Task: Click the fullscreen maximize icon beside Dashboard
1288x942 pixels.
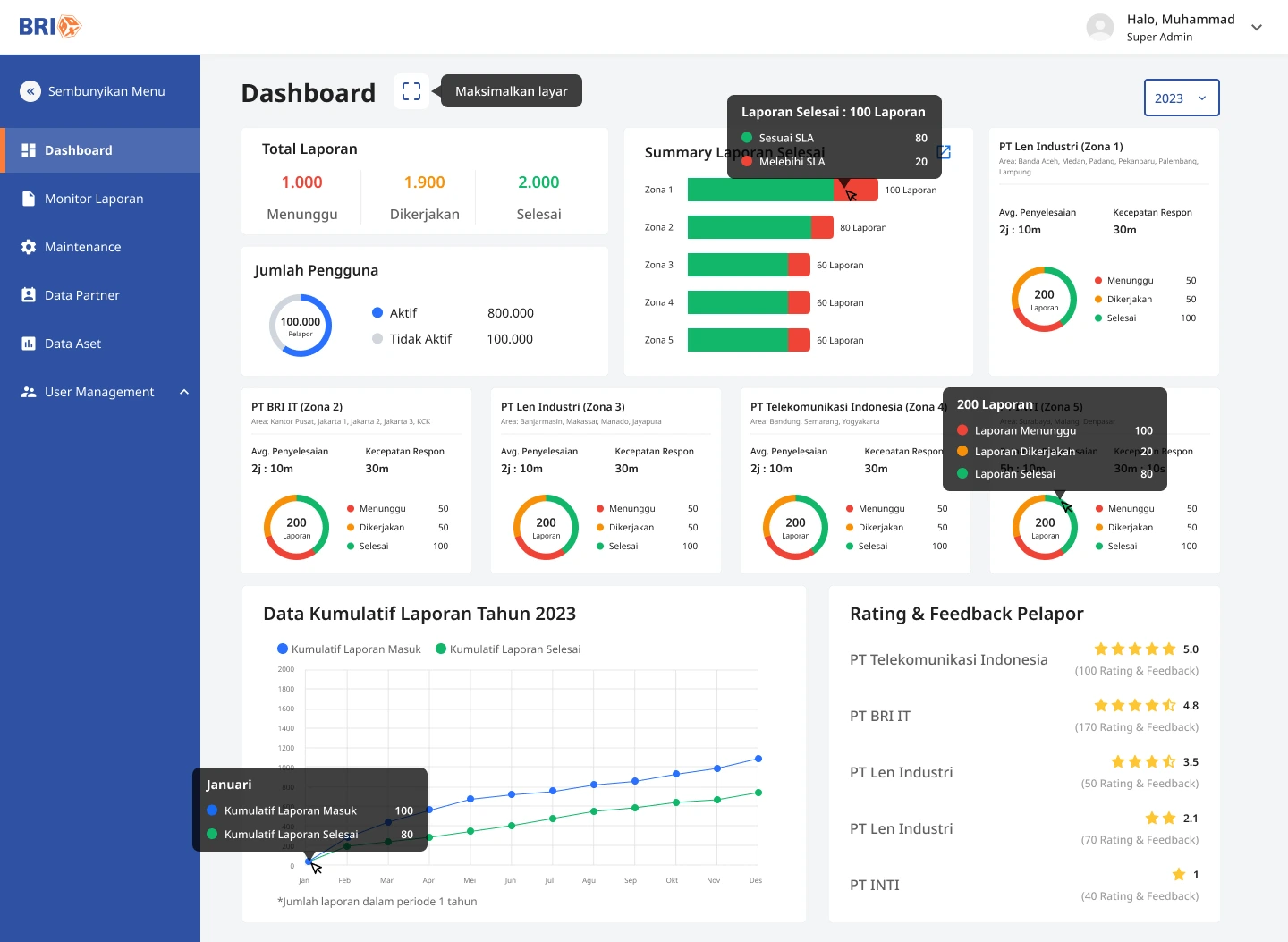Action: pyautogui.click(x=411, y=91)
